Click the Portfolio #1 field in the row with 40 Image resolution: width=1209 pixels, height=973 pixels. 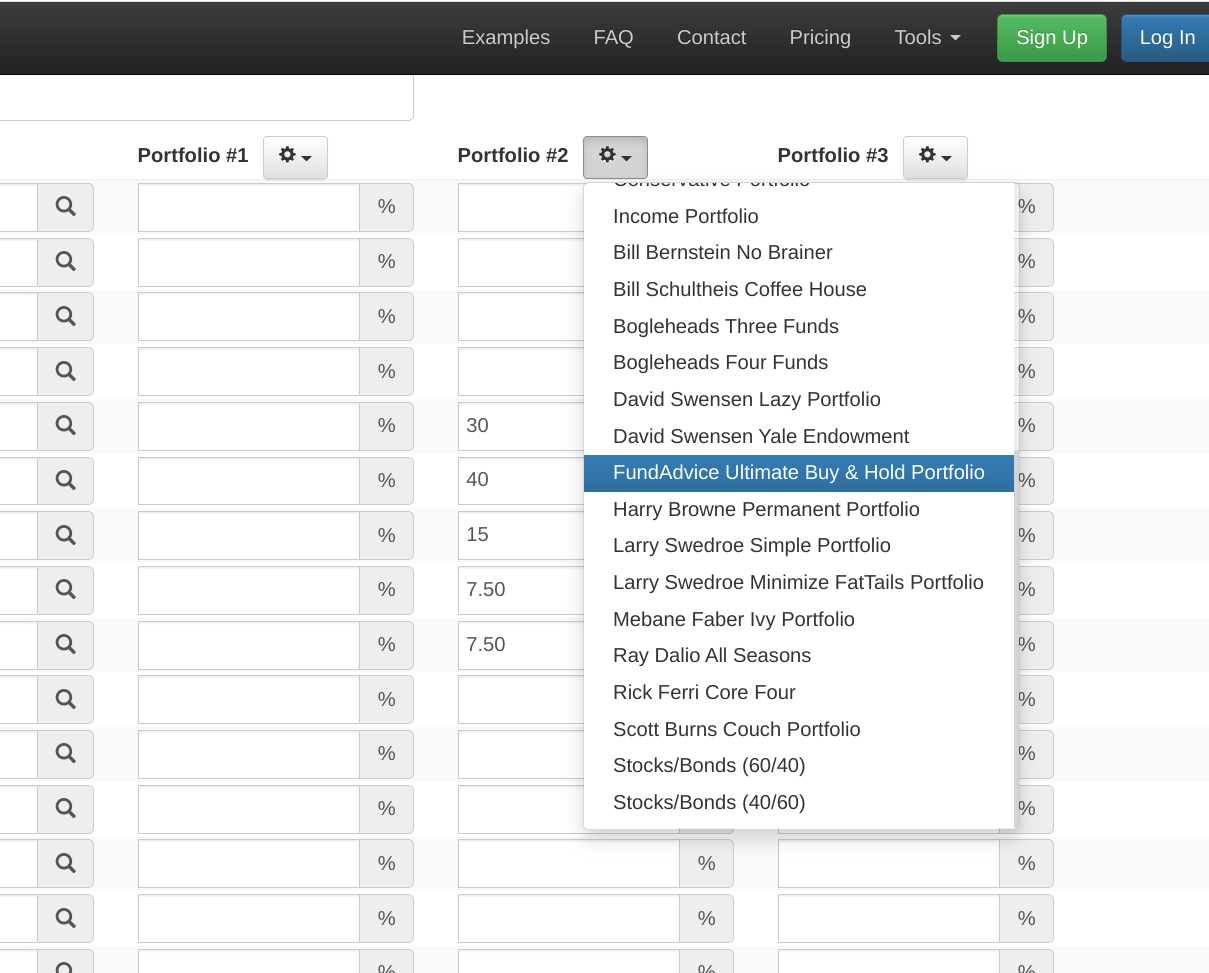249,481
